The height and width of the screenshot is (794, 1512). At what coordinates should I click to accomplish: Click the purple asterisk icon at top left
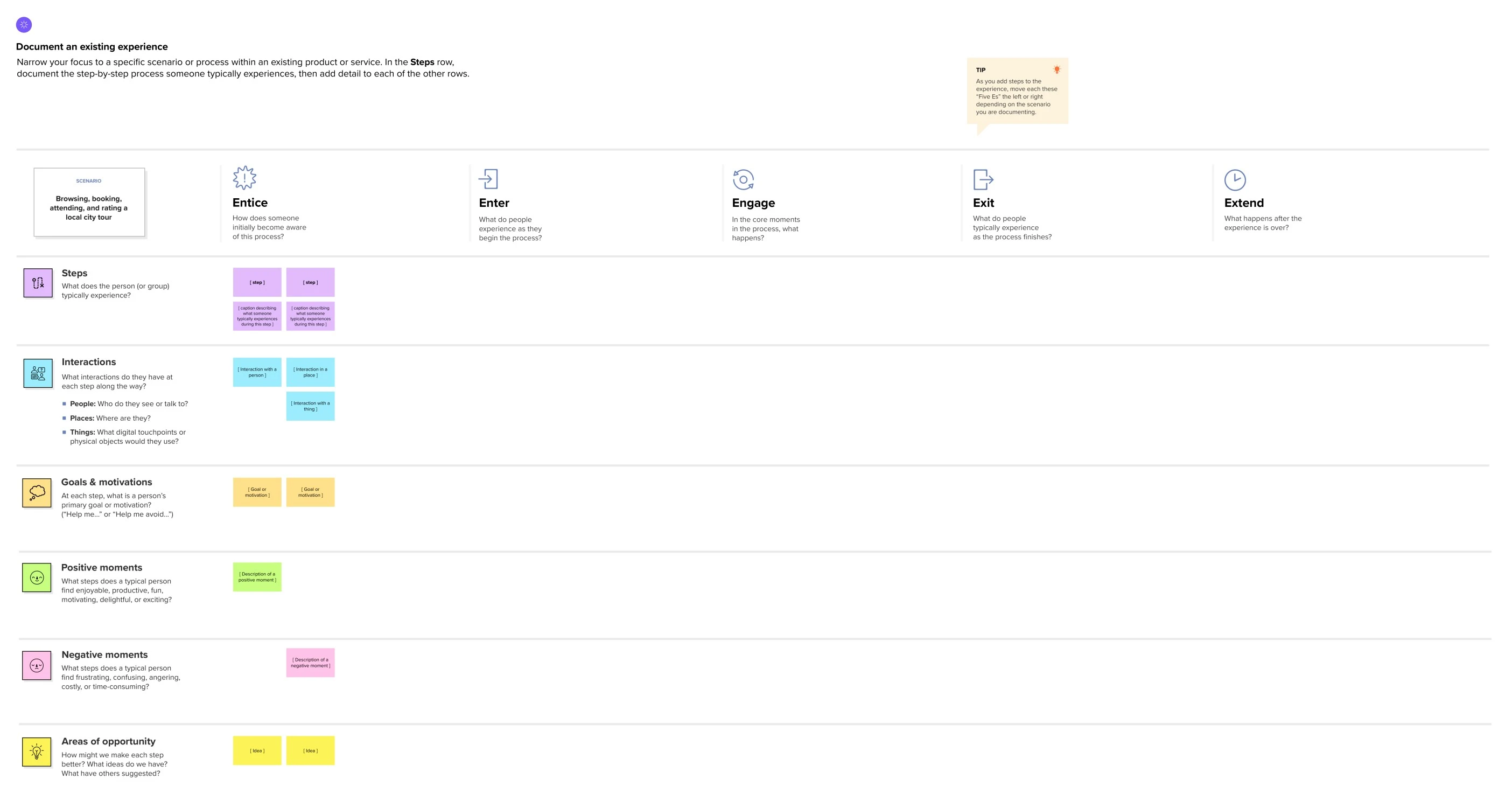point(24,25)
